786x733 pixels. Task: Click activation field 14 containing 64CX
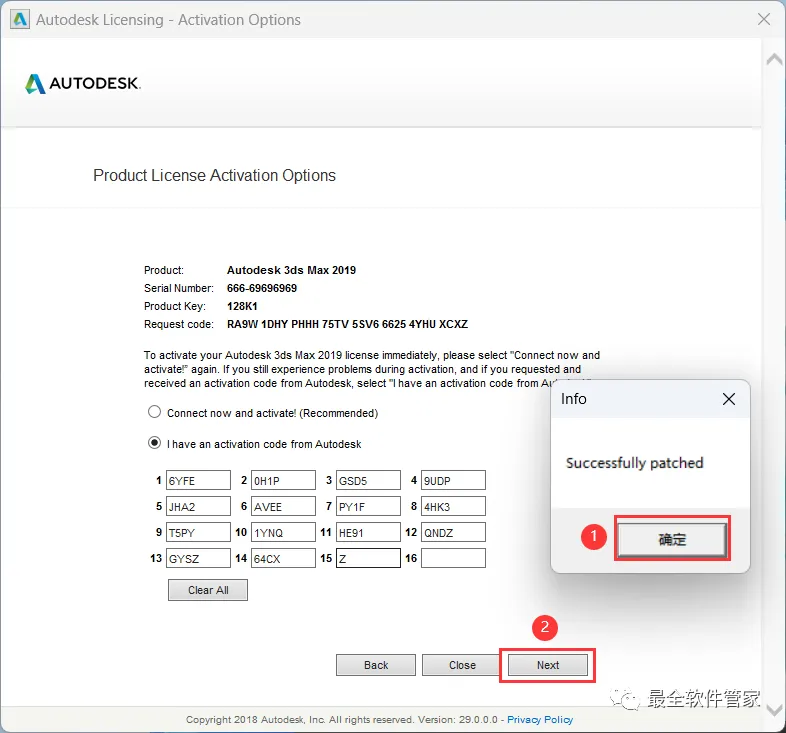[x=283, y=559]
